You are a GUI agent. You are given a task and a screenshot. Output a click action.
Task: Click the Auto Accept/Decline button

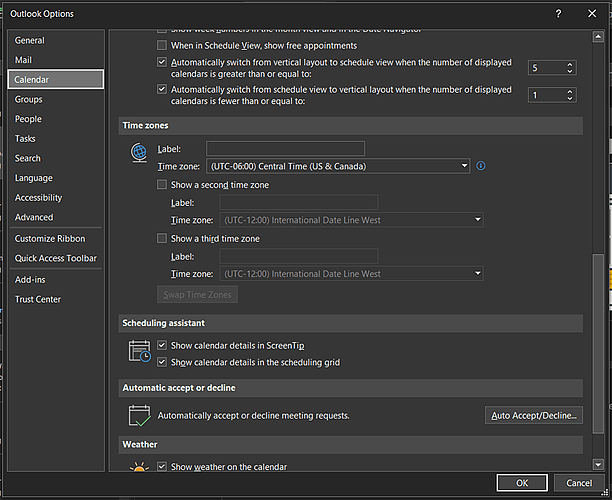pyautogui.click(x=534, y=415)
